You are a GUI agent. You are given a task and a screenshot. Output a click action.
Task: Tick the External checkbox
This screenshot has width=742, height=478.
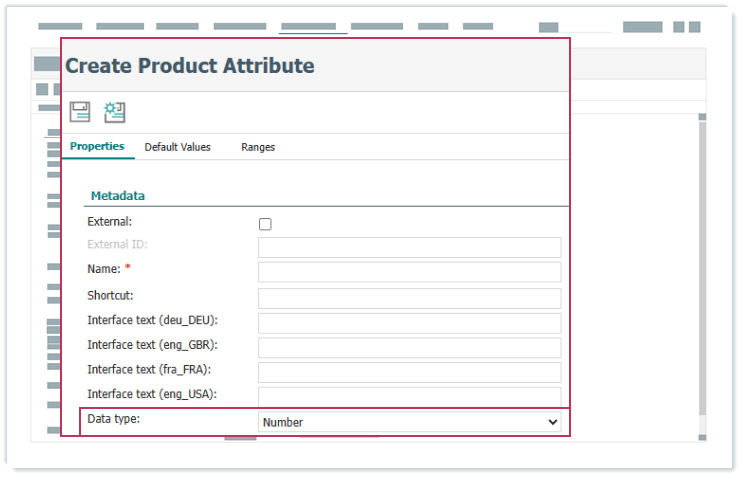(265, 224)
